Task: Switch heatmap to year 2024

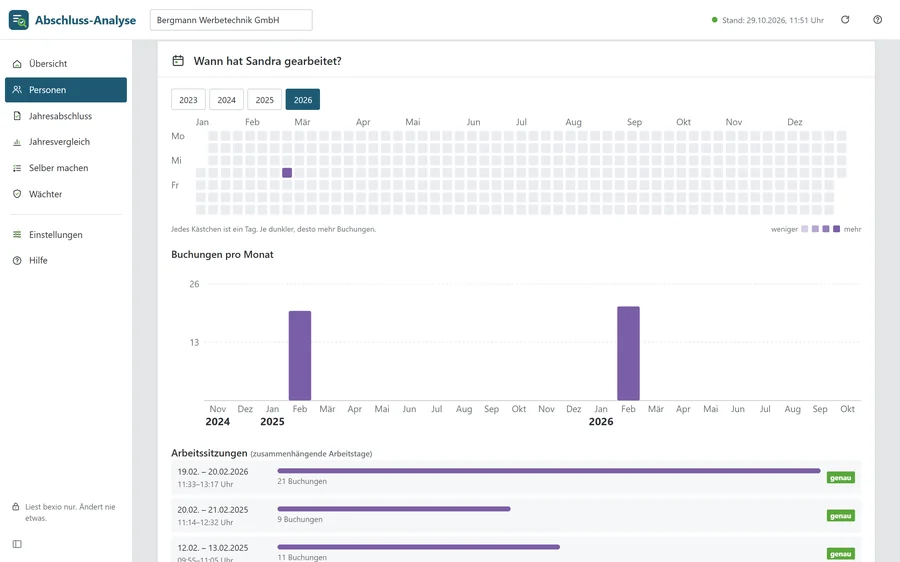Action: click(x=226, y=99)
